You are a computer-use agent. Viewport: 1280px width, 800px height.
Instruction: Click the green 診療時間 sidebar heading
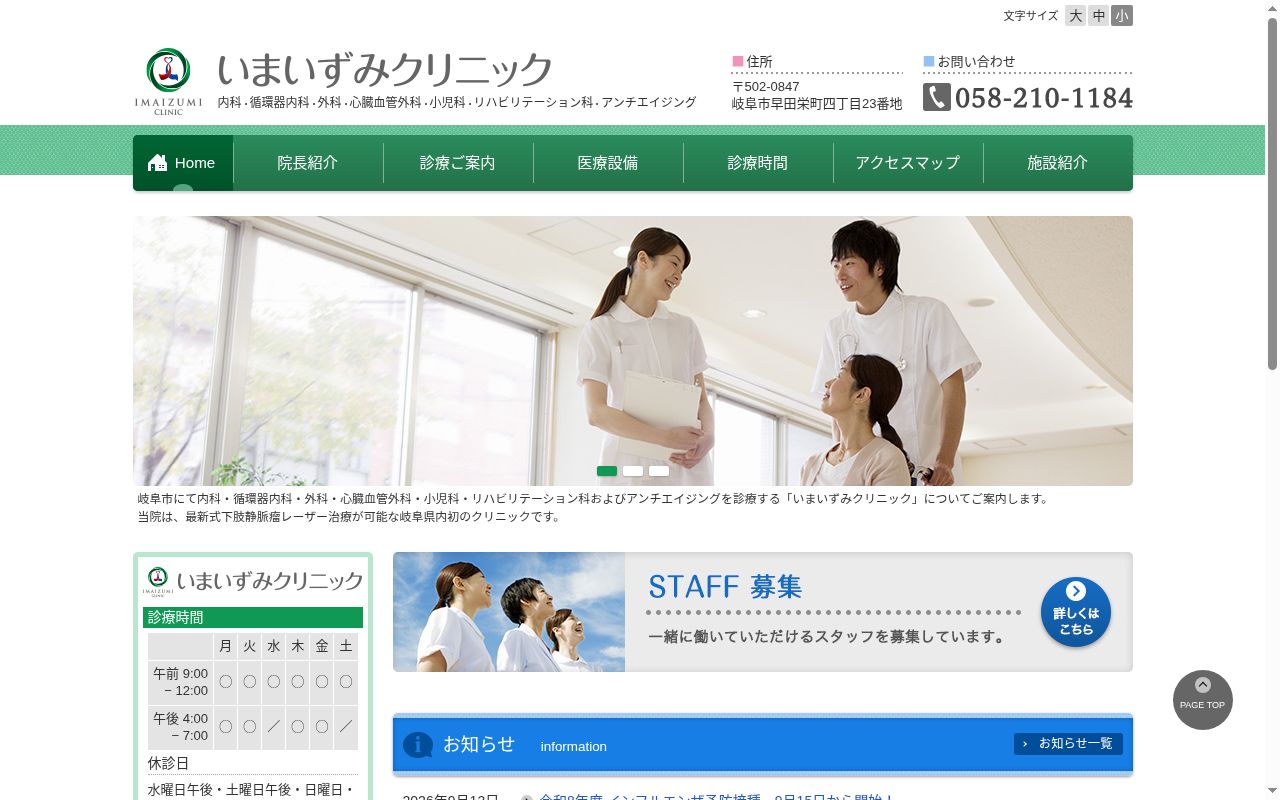(x=253, y=617)
